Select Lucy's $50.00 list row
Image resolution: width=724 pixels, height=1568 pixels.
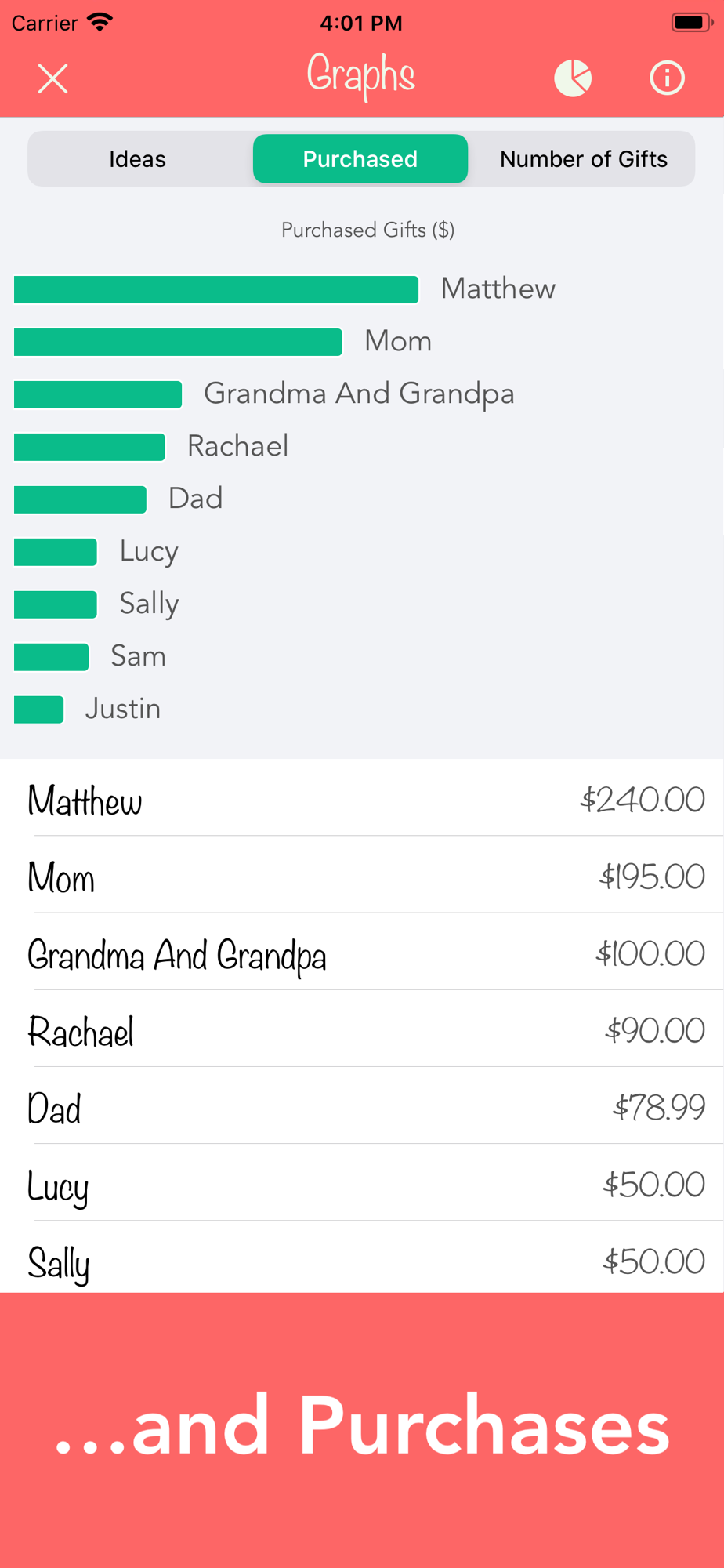point(362,1184)
